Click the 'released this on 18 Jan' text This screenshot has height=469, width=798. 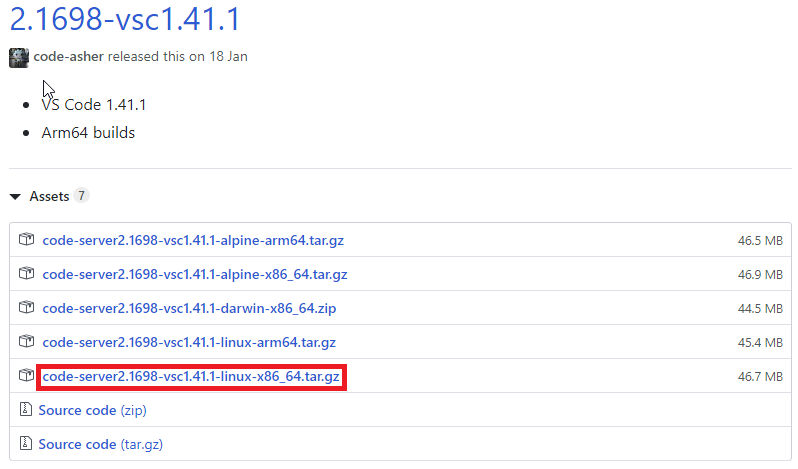point(178,56)
